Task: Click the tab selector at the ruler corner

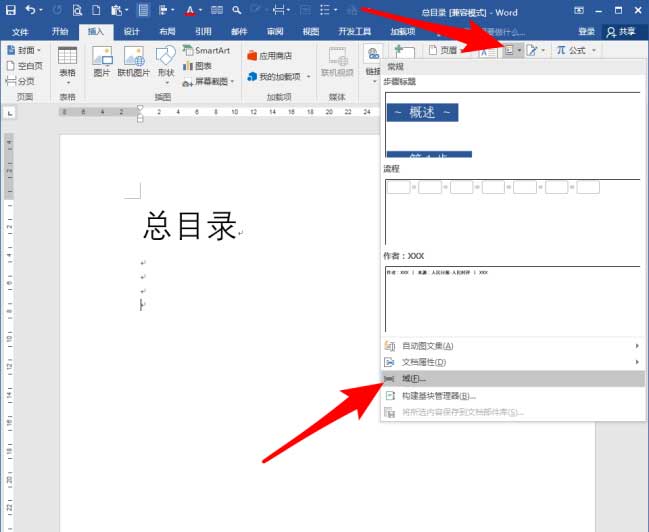Action: point(10,113)
